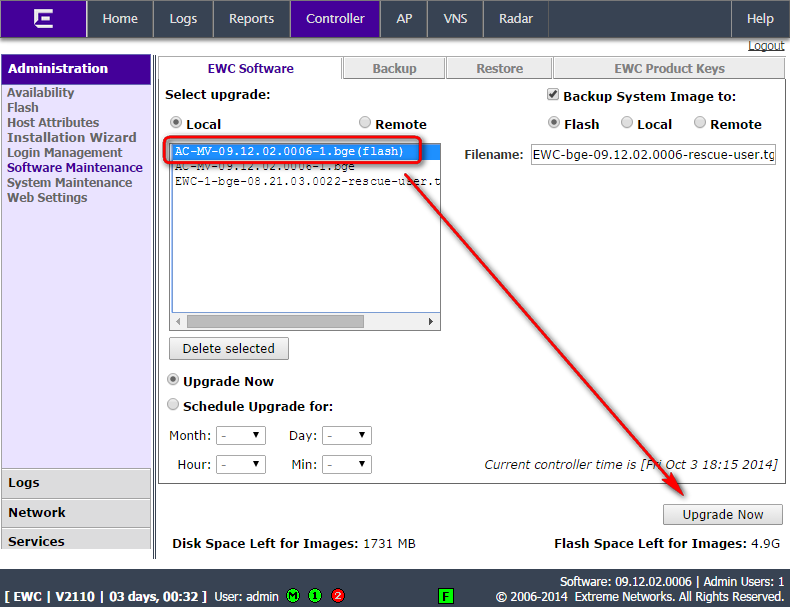Click the green 1 status indicator
Image resolution: width=790 pixels, height=607 pixels.
[315, 596]
